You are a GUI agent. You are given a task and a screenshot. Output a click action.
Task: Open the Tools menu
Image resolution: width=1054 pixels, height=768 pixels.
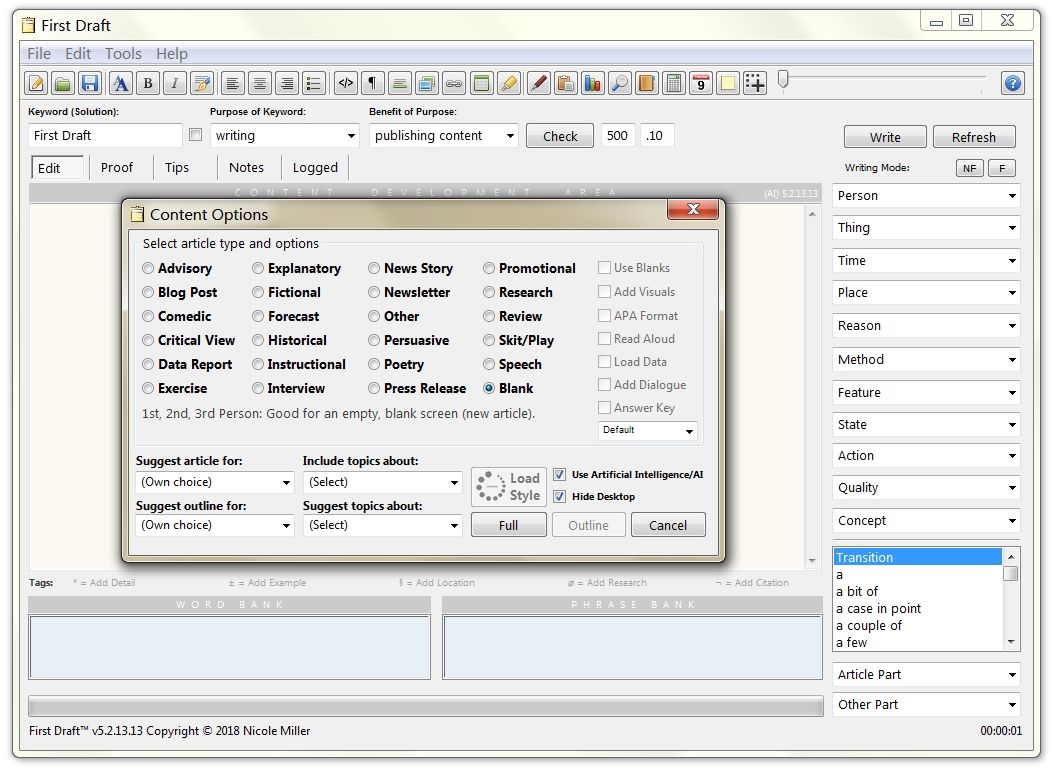pos(123,54)
